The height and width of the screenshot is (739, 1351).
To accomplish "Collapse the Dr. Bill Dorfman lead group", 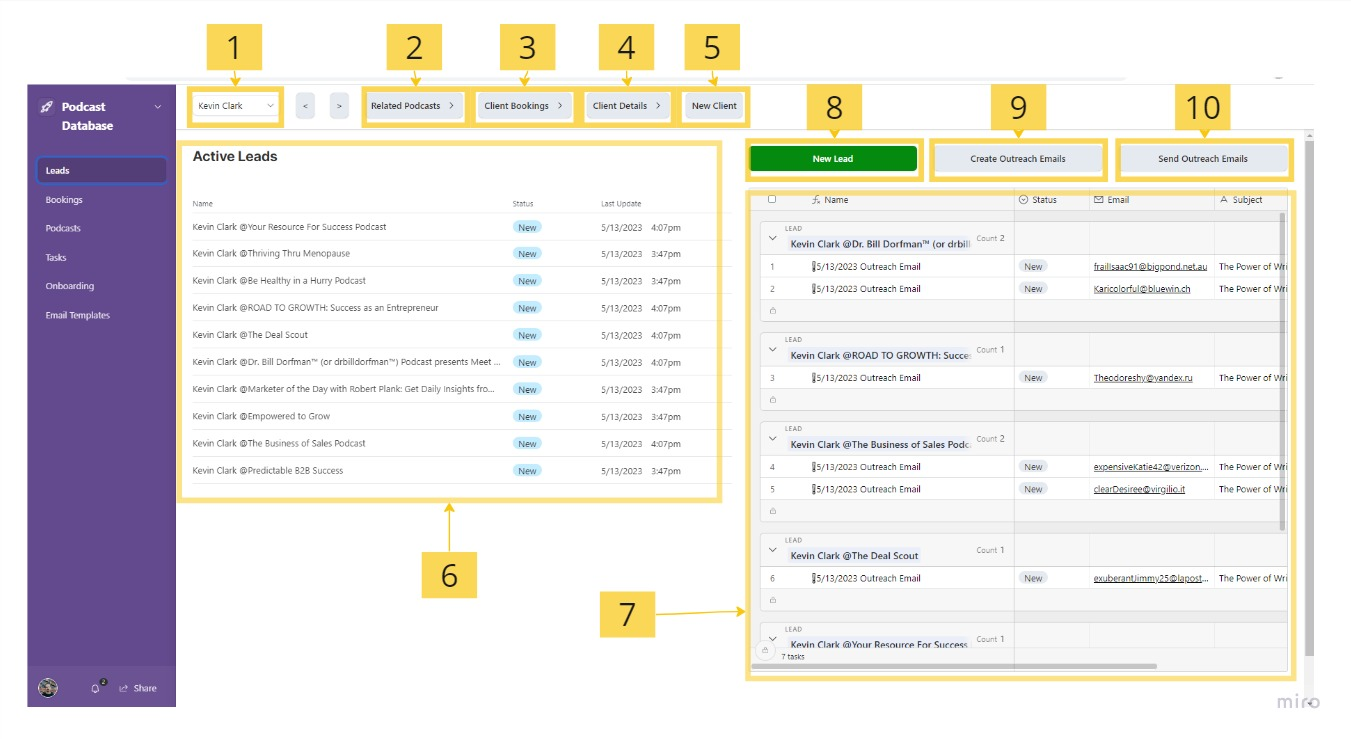I will coord(769,239).
